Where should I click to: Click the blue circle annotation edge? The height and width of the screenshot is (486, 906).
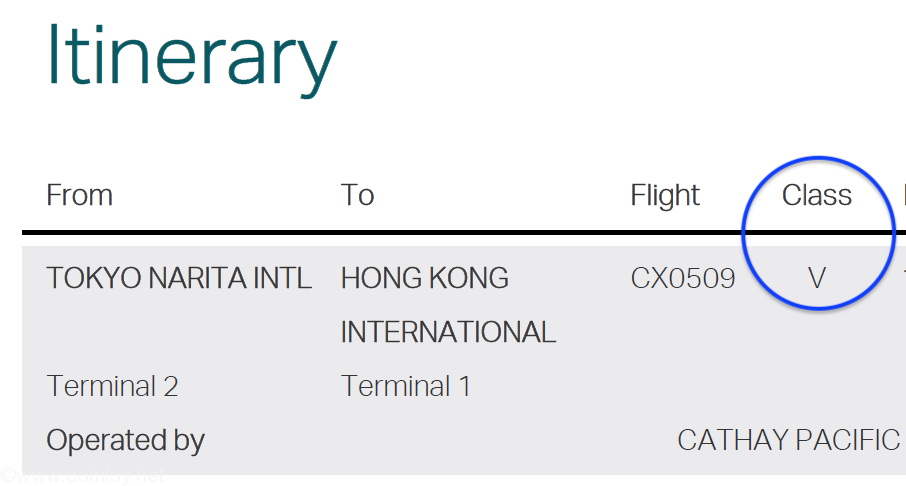[x=744, y=234]
